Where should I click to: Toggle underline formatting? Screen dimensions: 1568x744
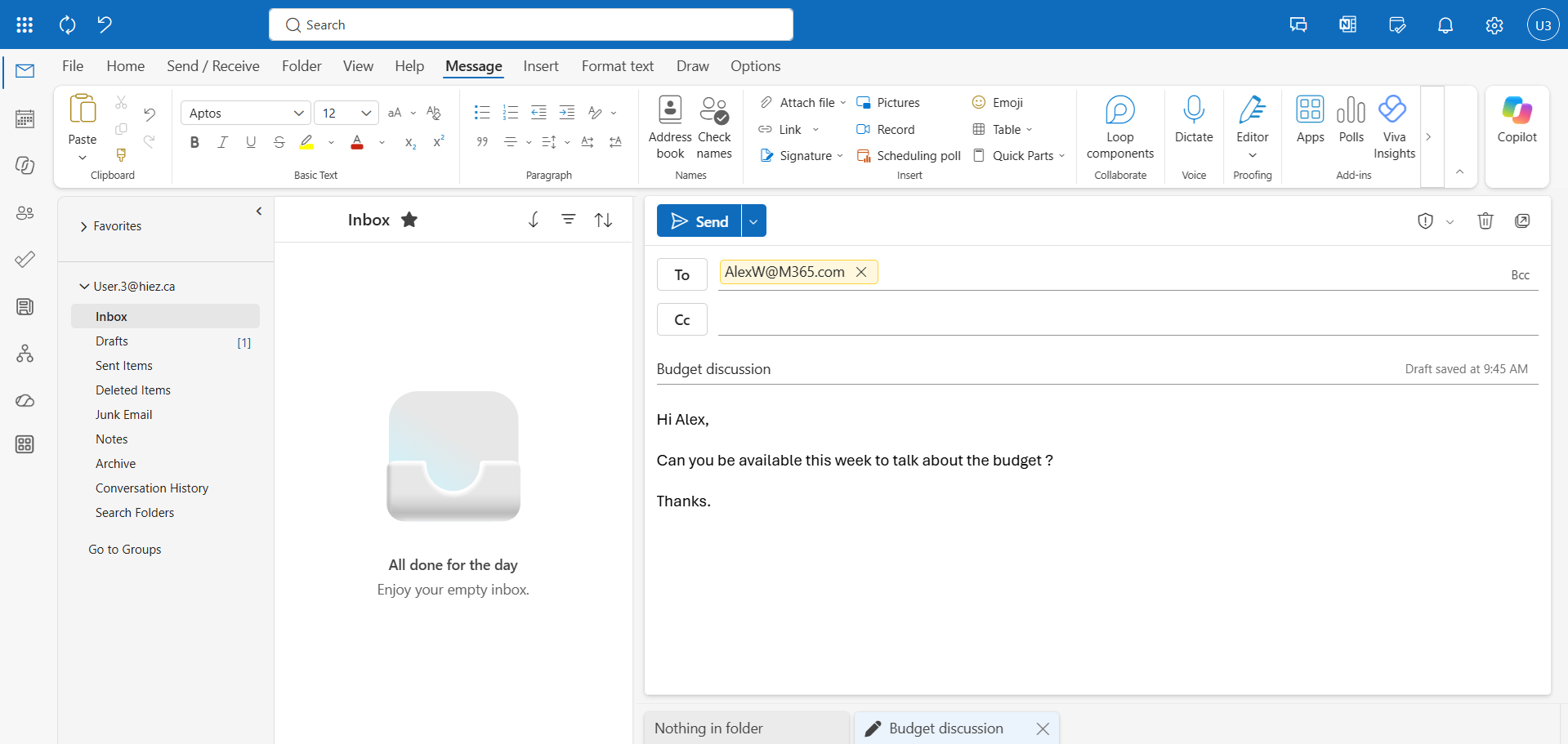click(251, 142)
